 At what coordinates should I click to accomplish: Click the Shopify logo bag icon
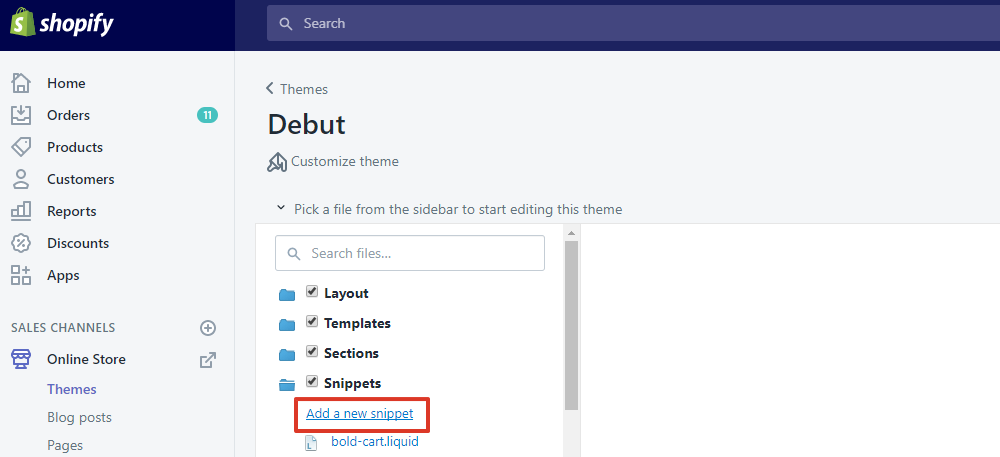point(21,22)
